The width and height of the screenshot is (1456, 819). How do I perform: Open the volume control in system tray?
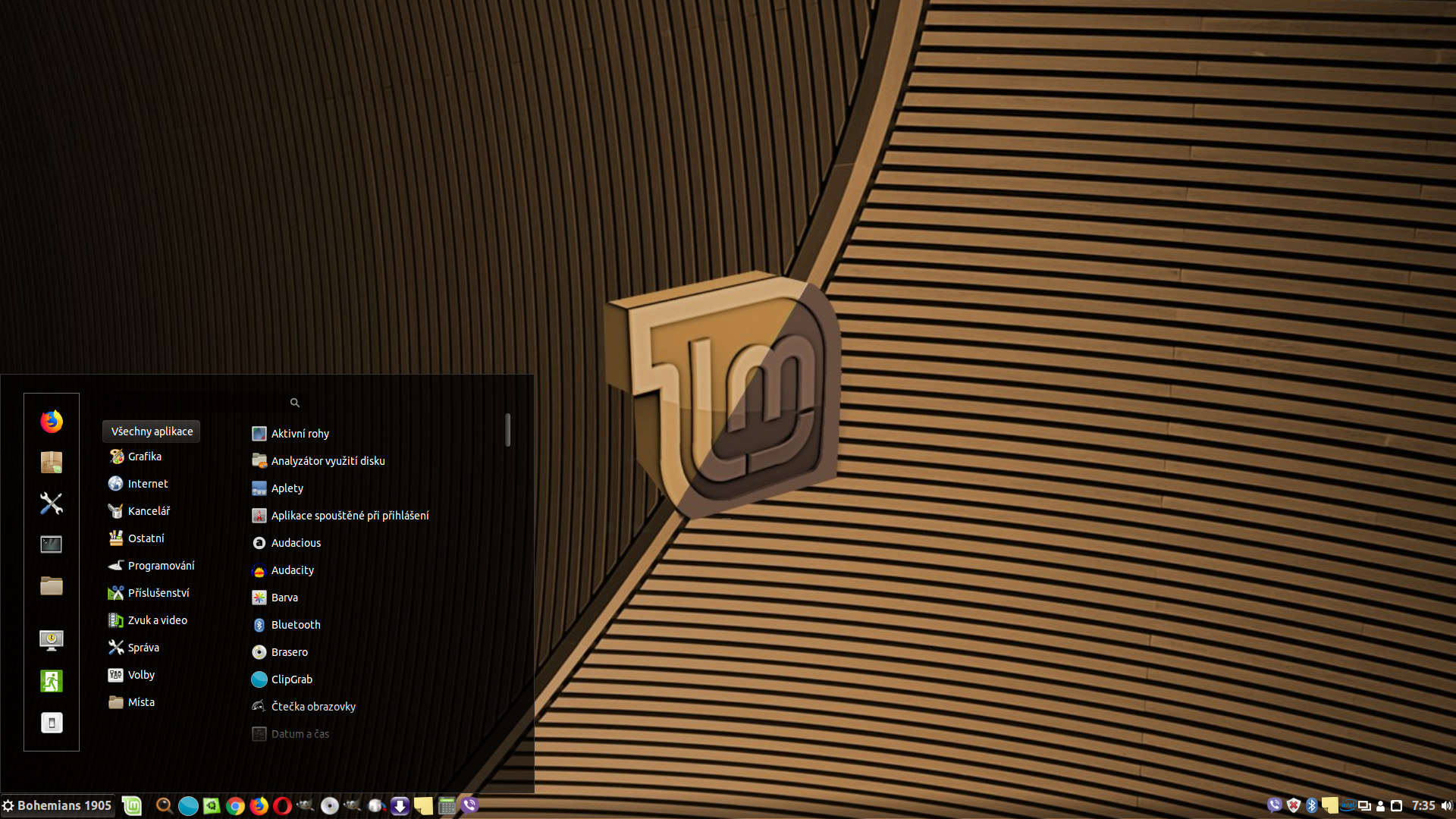click(x=1446, y=805)
